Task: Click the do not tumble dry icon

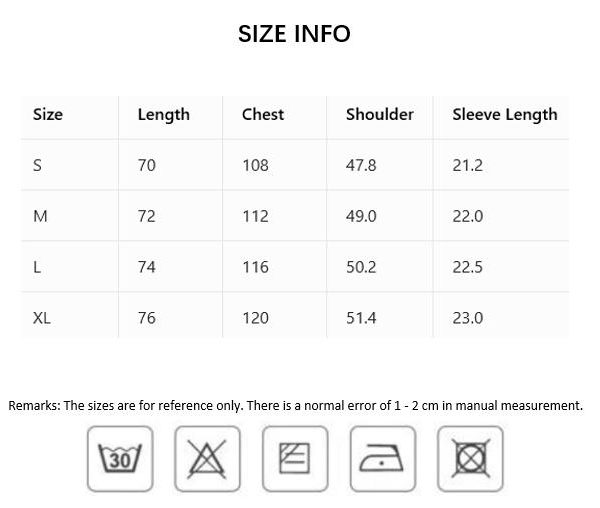Action: click(x=470, y=459)
